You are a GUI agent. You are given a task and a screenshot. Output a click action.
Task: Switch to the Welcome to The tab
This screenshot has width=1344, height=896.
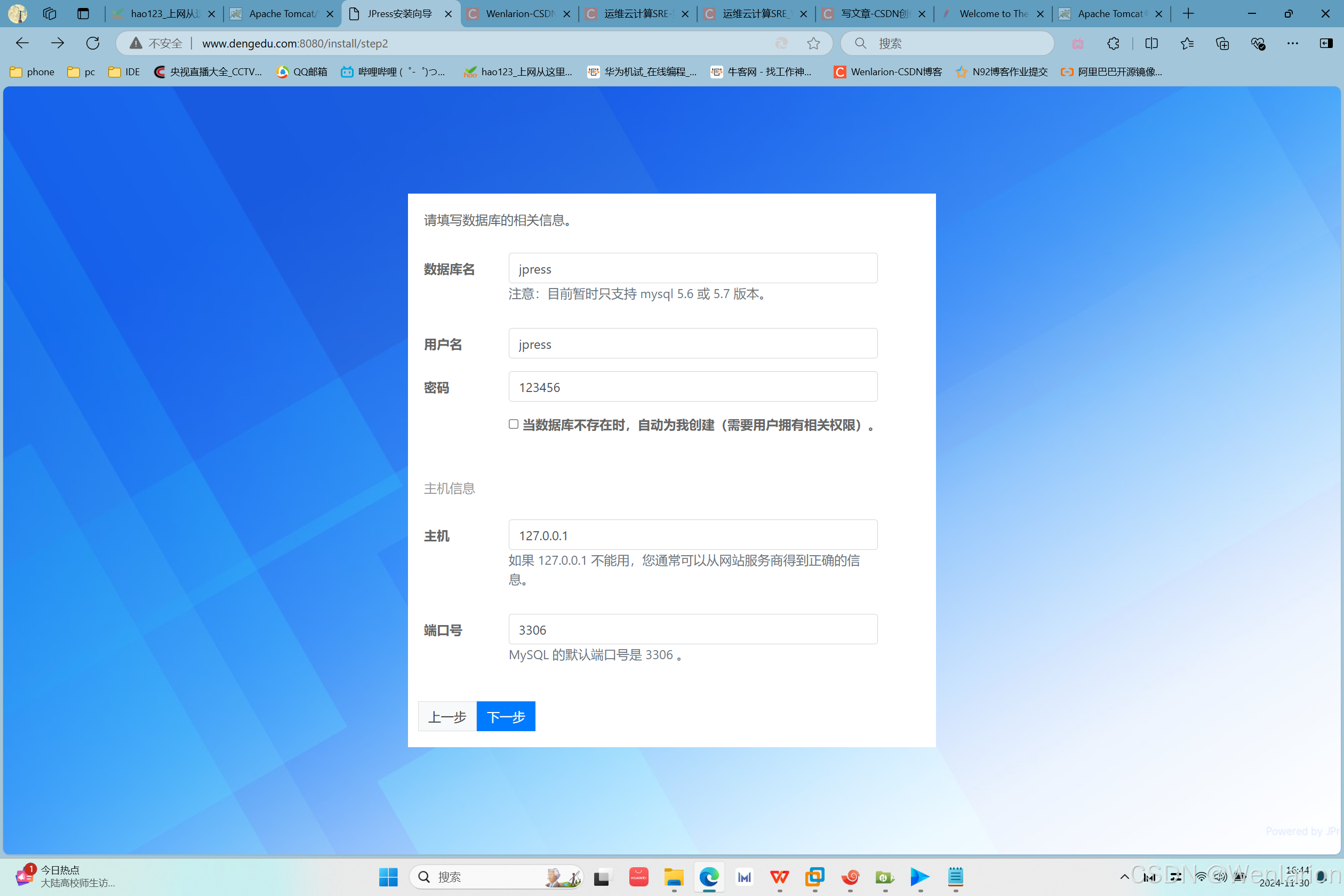(x=993, y=14)
